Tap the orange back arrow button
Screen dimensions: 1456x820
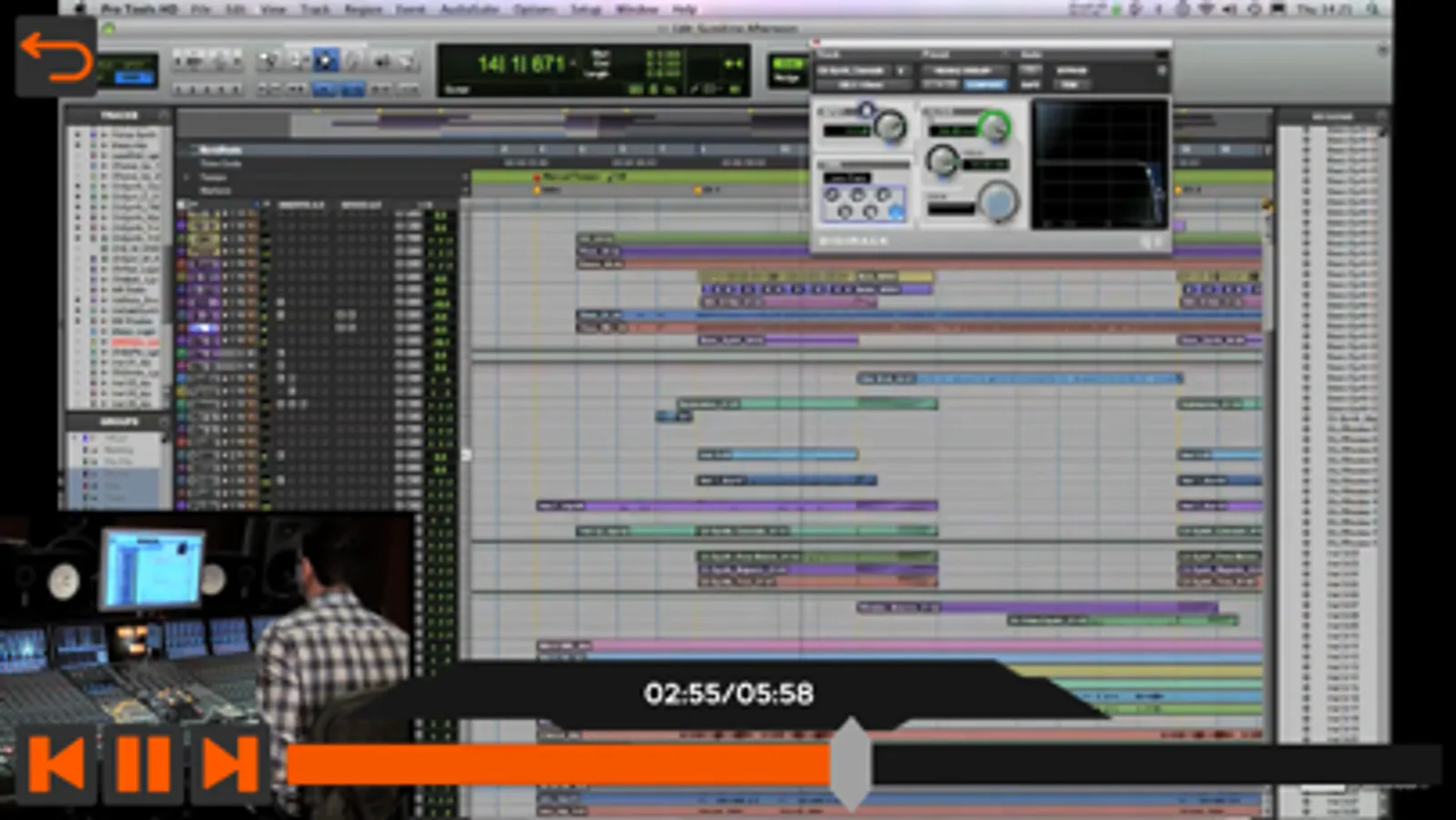tap(56, 56)
